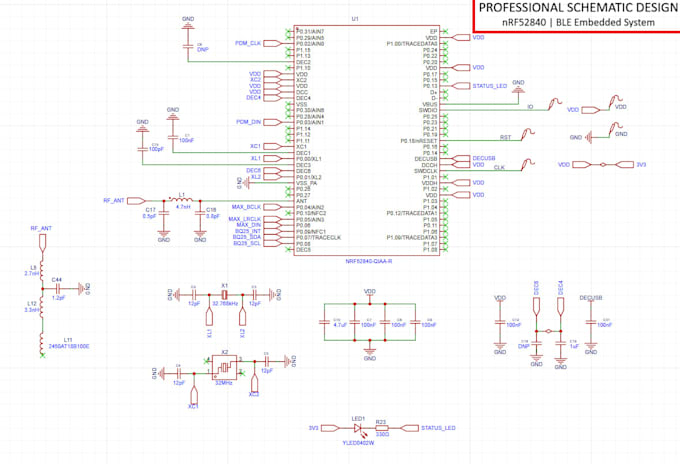
Task: Click the 'SWDIO' pin label
Action: click(428, 111)
